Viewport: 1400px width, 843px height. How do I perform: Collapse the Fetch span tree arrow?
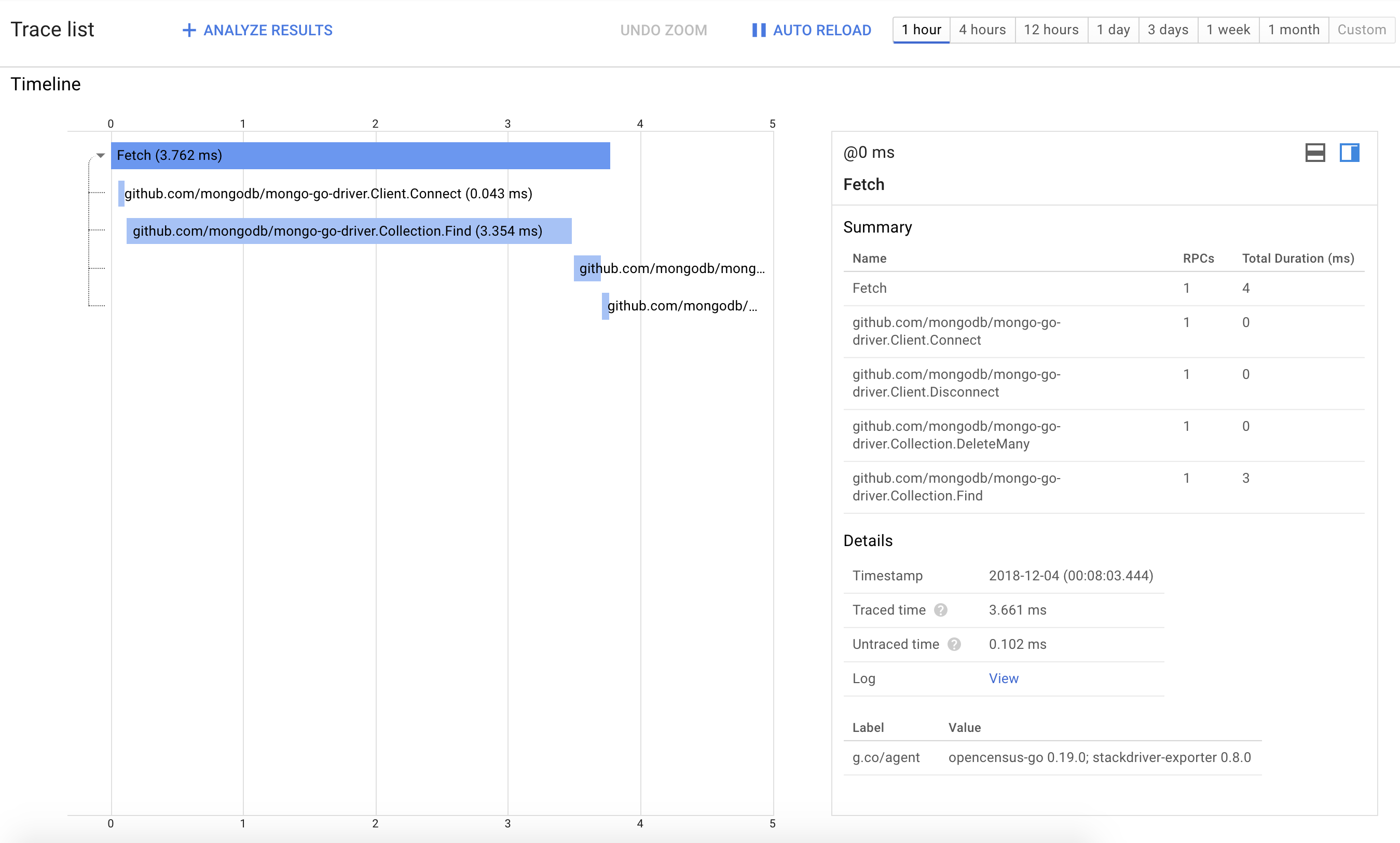point(101,156)
